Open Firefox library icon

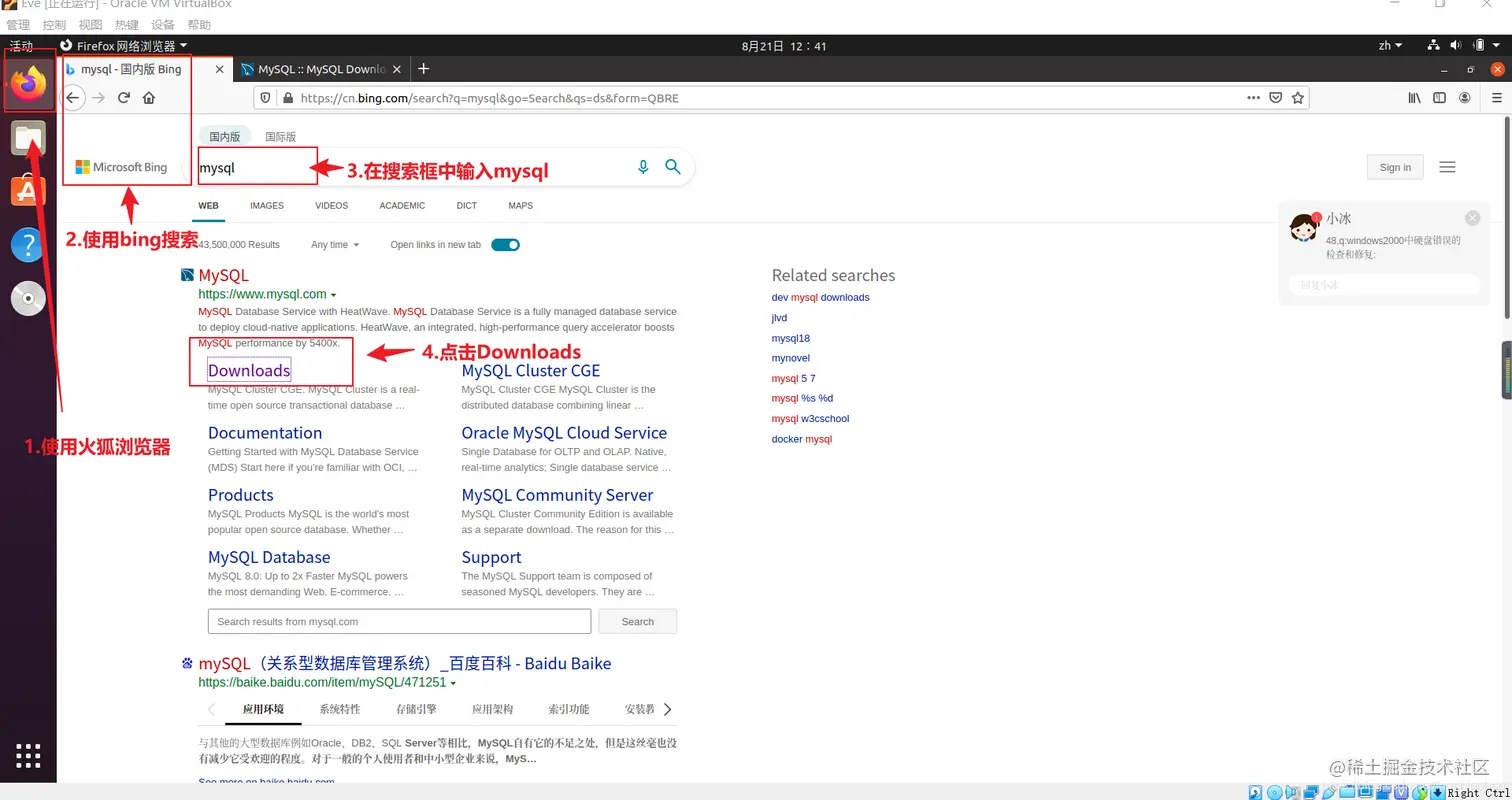(x=1415, y=98)
